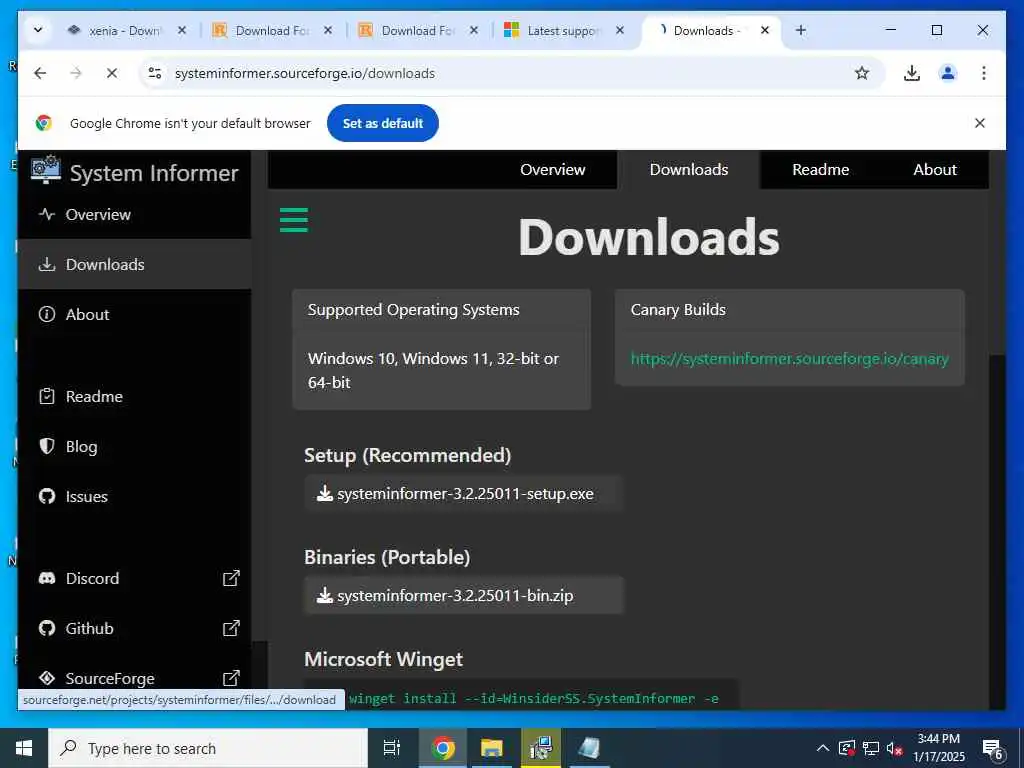The image size is (1024, 768).
Task: Click external-link icon next to Github
Action: pos(231,628)
